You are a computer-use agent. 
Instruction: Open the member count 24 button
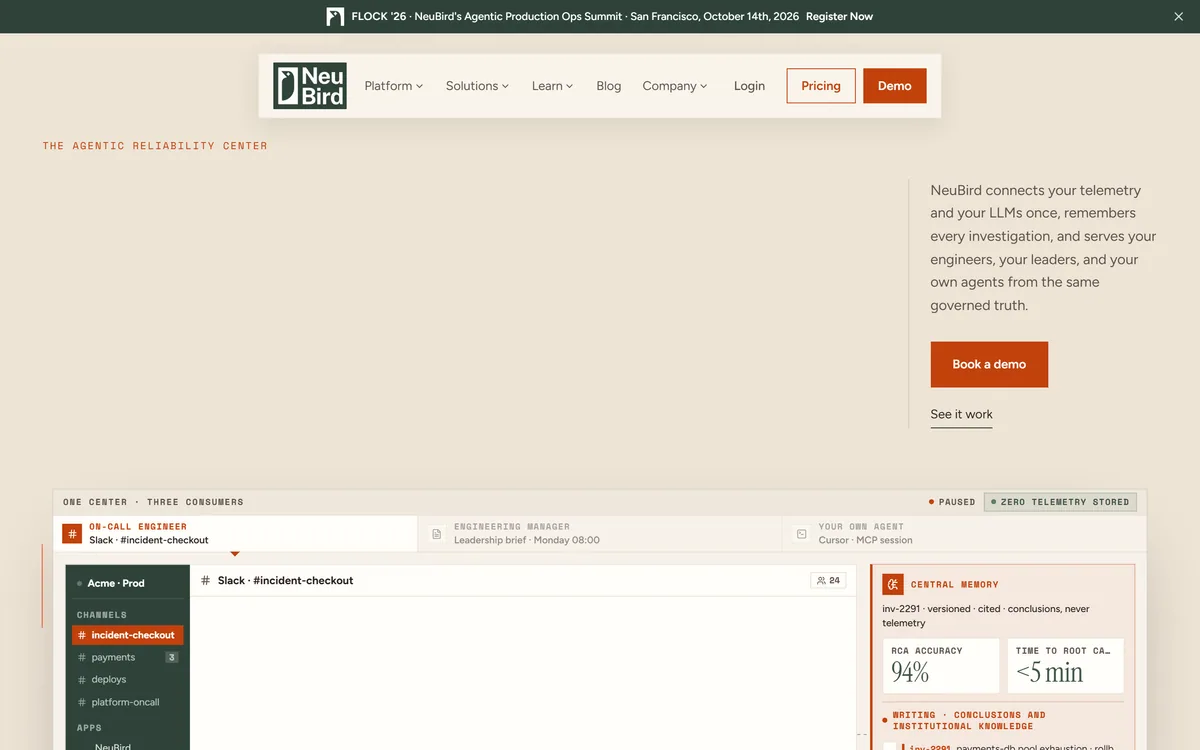(828, 580)
